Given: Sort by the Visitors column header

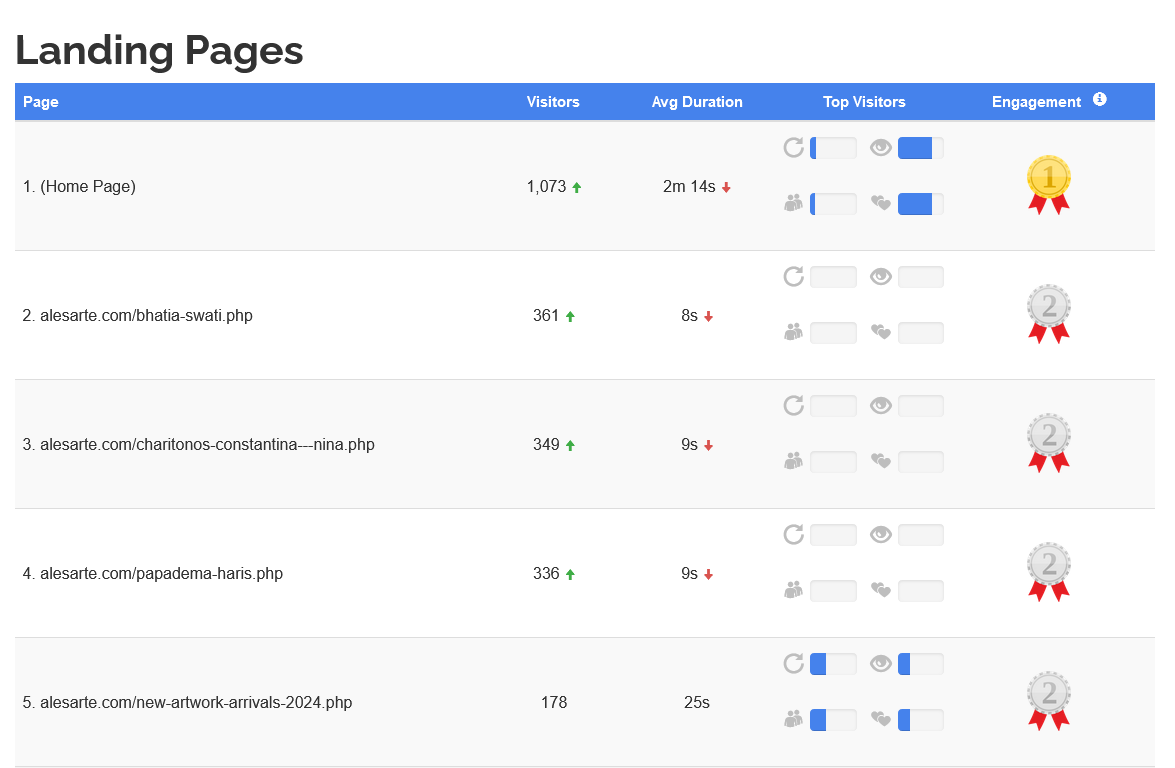Looking at the screenshot, I should (x=553, y=102).
